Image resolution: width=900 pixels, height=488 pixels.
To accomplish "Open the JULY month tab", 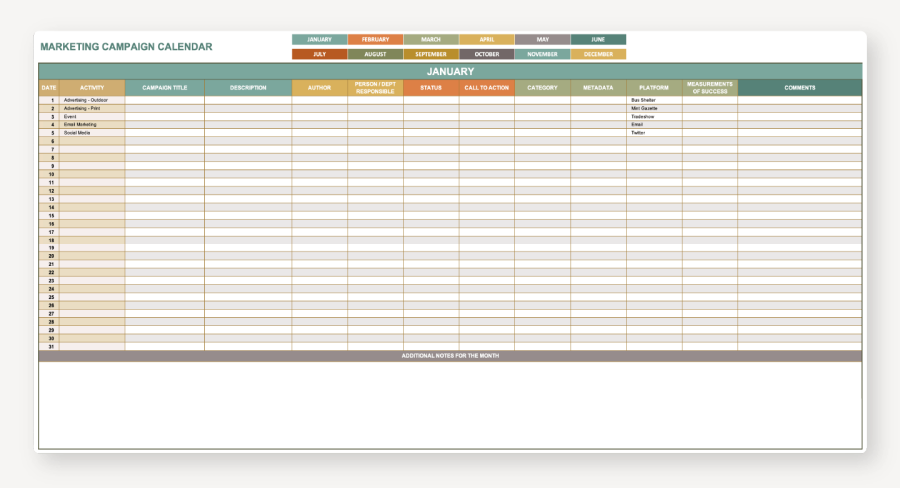I will [x=319, y=54].
